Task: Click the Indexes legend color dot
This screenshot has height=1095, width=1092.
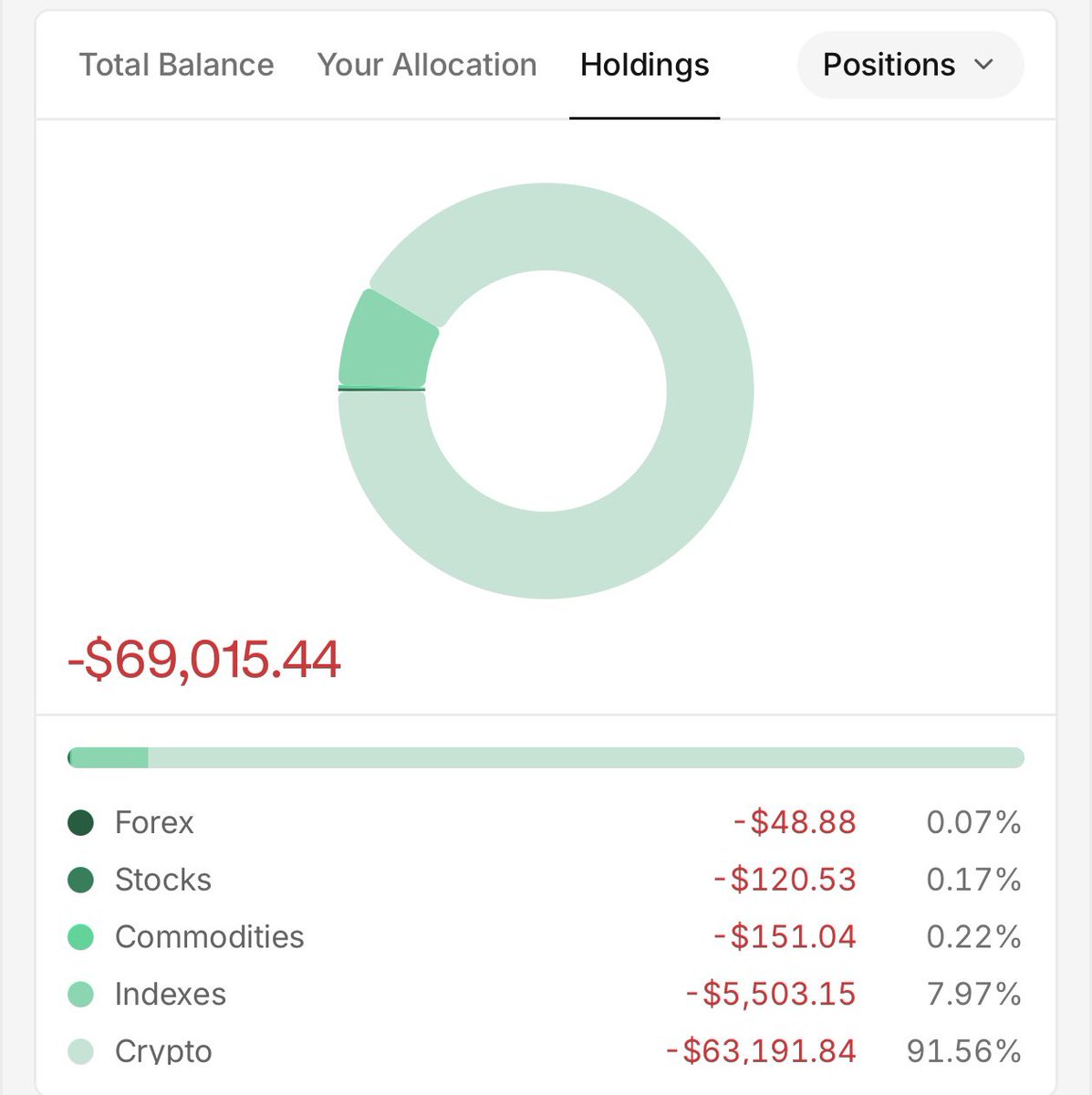Action: (x=81, y=995)
